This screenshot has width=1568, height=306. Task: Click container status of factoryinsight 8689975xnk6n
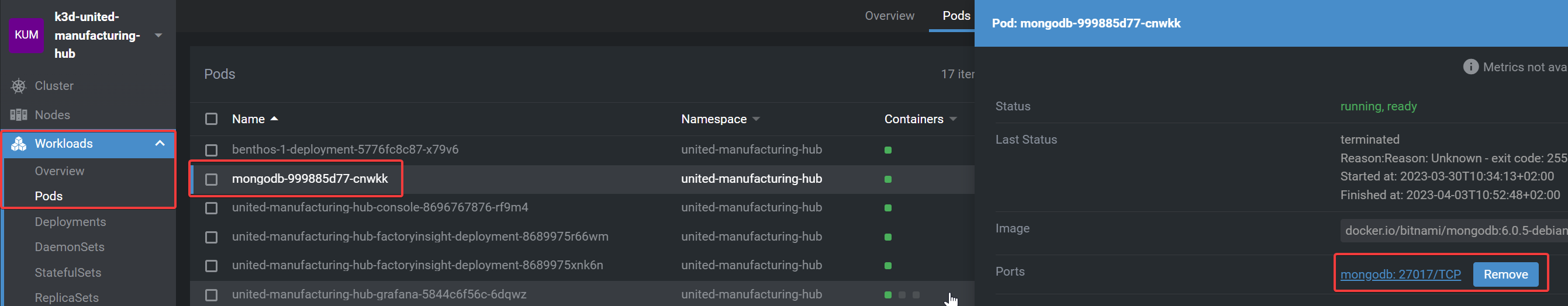[888, 266]
